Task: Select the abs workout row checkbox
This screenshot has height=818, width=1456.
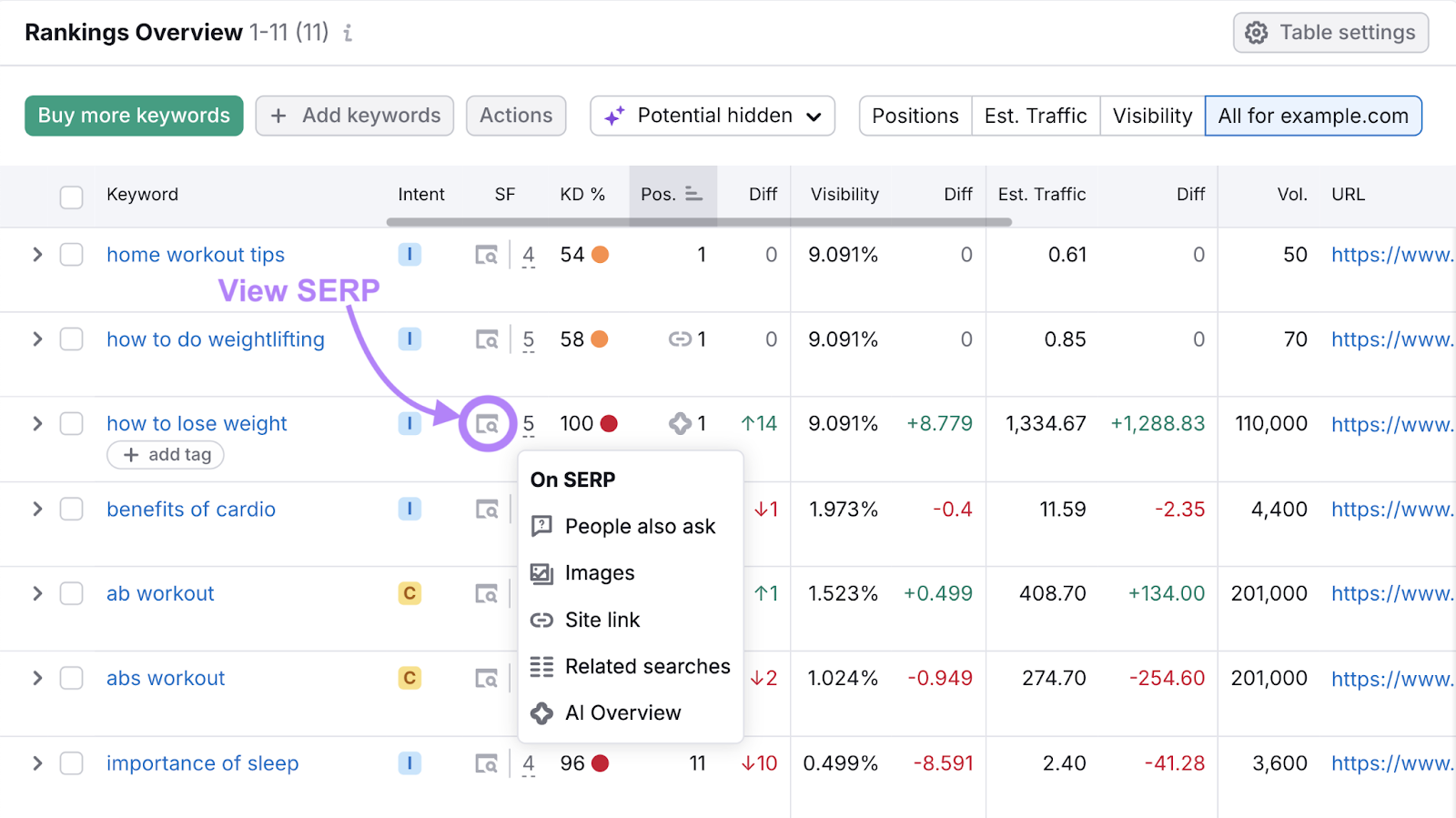Action: pyautogui.click(x=71, y=678)
